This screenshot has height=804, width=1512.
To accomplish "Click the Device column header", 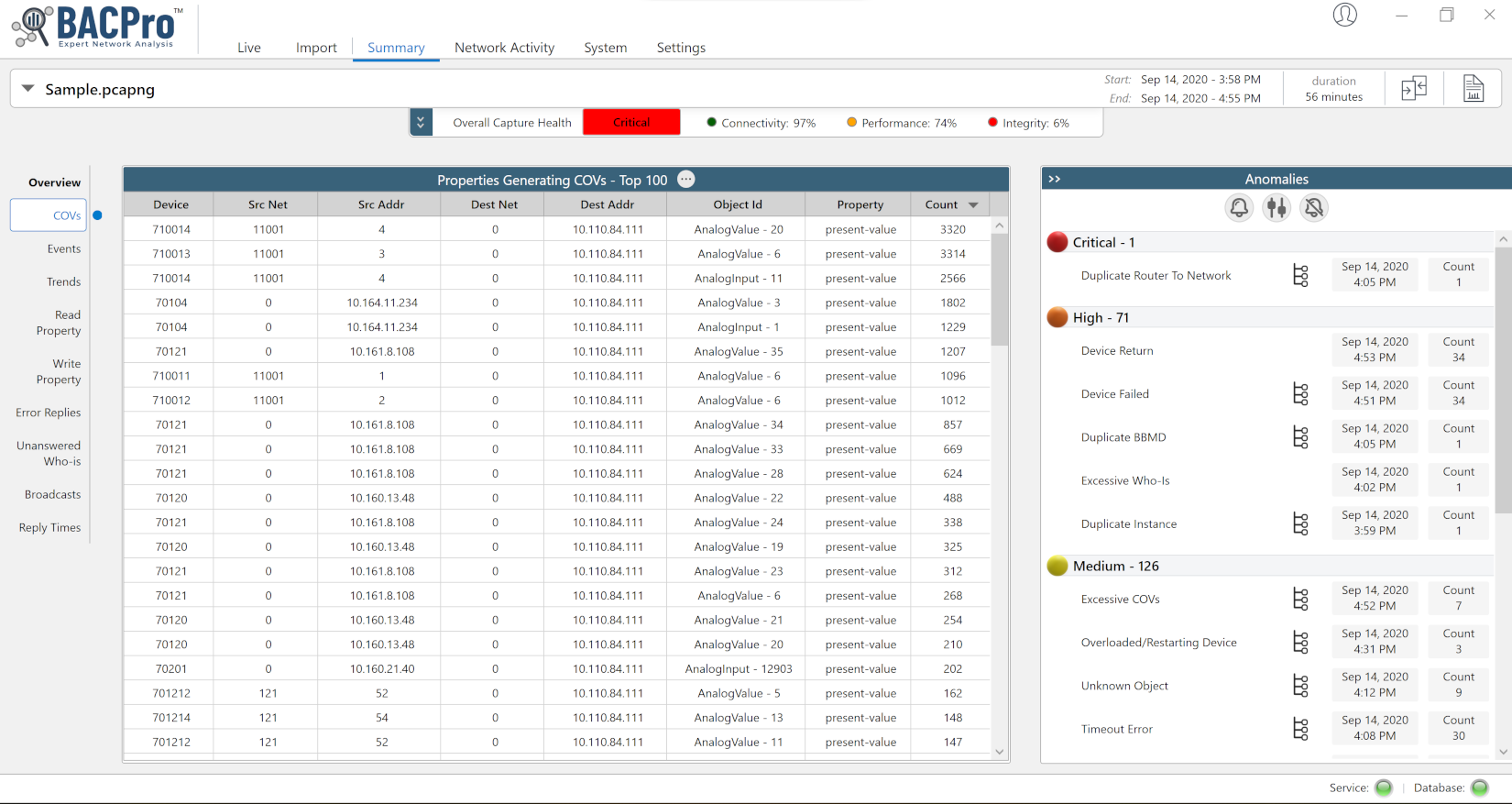I will (170, 204).
